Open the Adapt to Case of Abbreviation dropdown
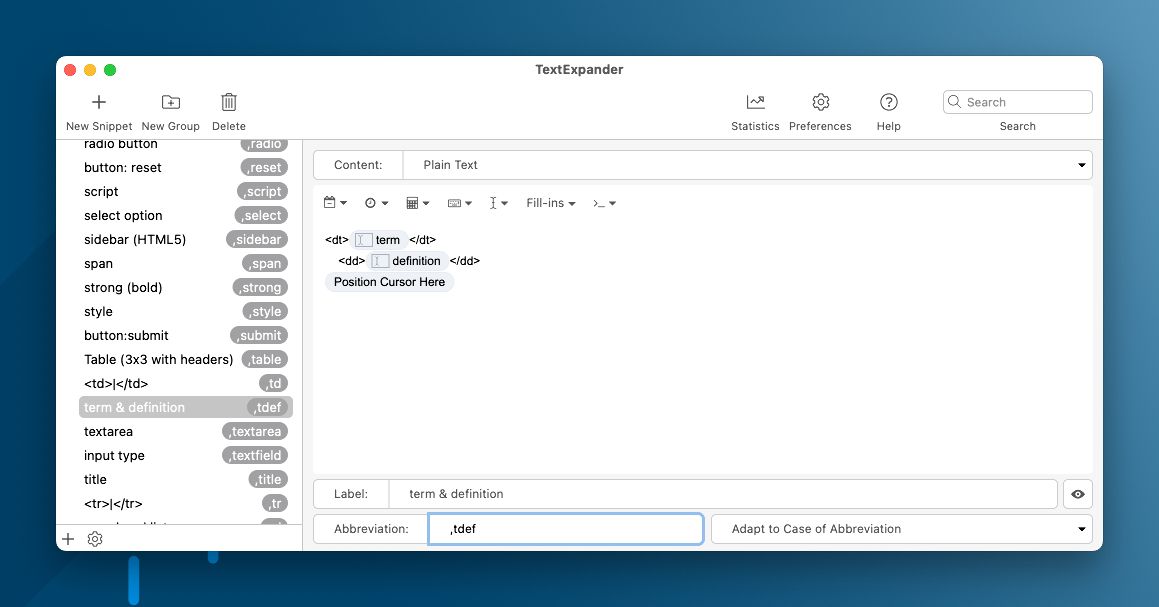This screenshot has height=607, width=1159. pos(901,529)
